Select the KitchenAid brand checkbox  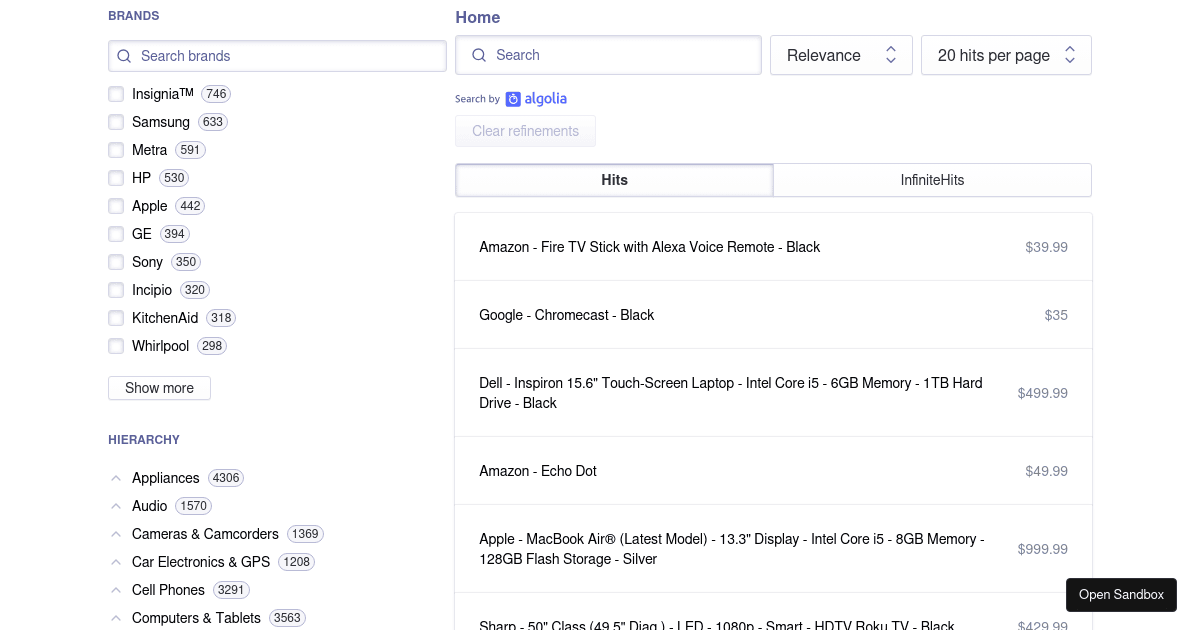click(116, 318)
